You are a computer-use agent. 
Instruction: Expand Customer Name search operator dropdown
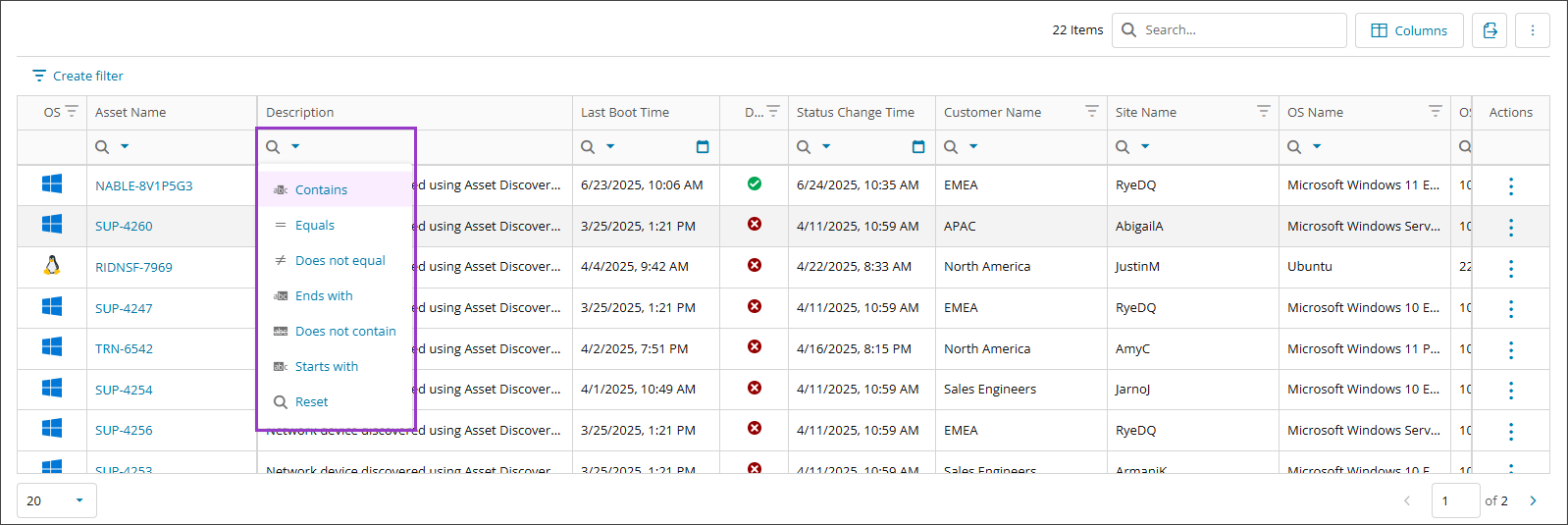tap(973, 147)
